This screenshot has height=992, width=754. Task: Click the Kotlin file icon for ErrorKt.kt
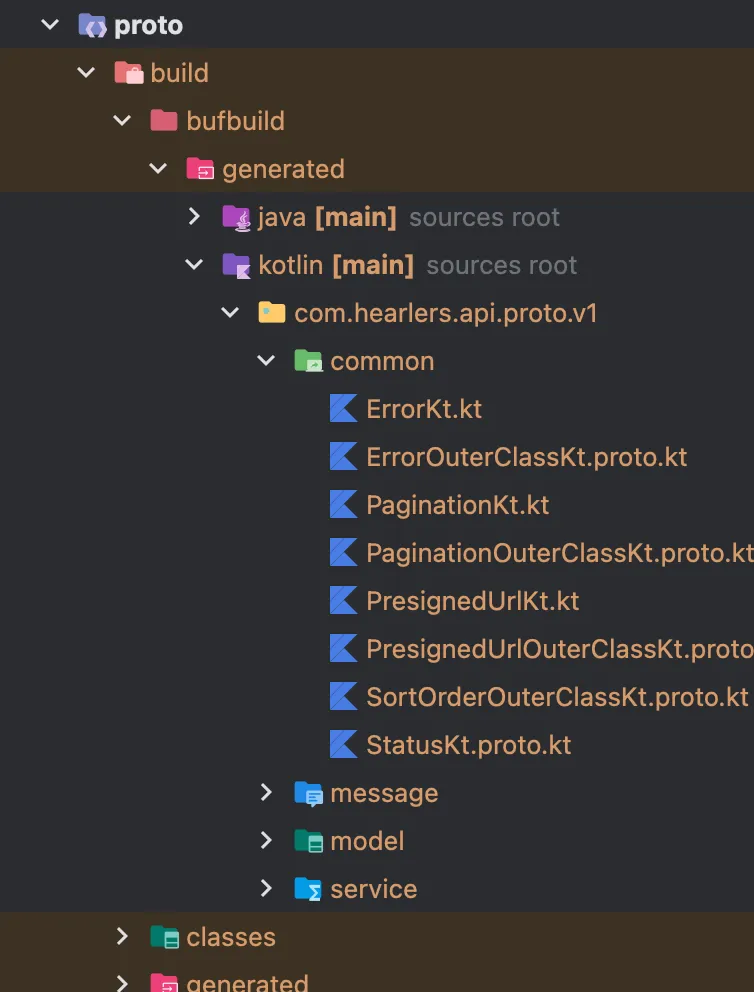pos(344,409)
